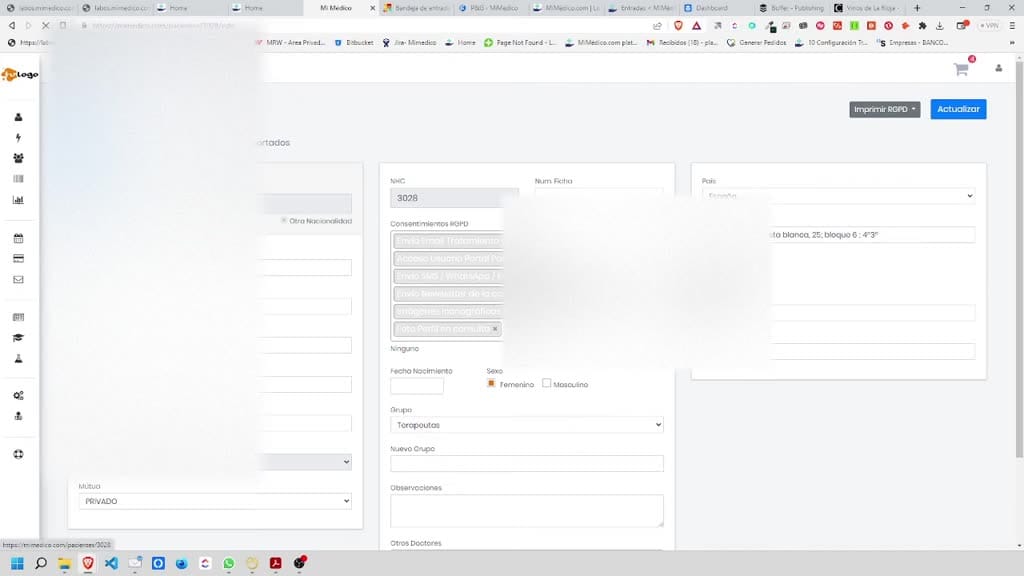Viewport: 1024px width, 576px height.
Task: Open the barcode icon in sidebar
Action: point(18,179)
